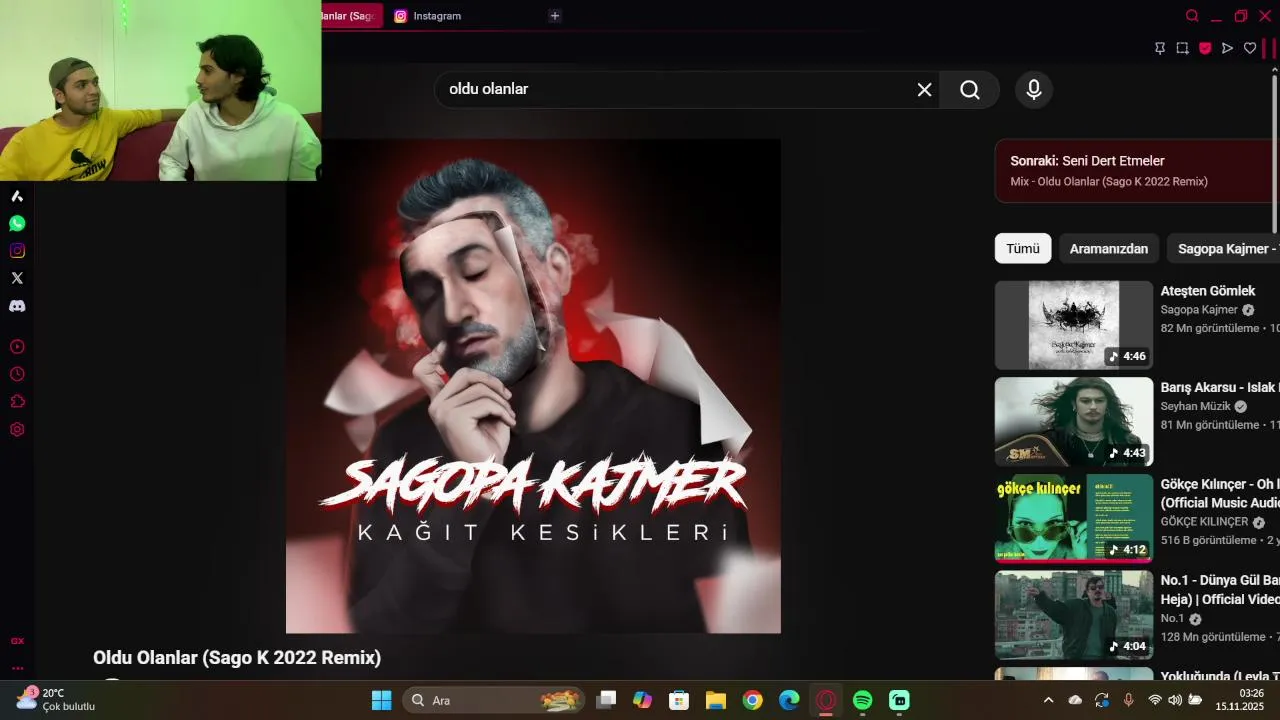Open GÖKÇE KILINÇER channel link
This screenshot has width=1280, height=720.
pyautogui.click(x=1204, y=522)
